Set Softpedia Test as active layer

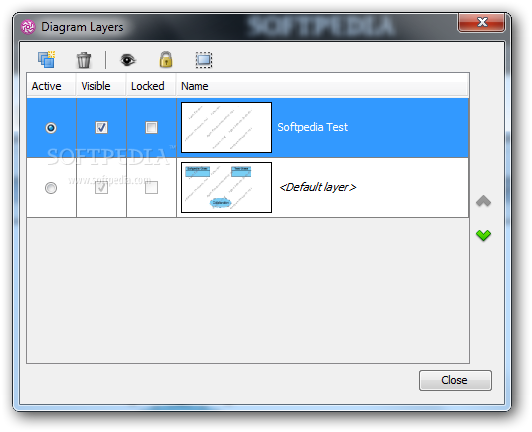click(x=51, y=128)
